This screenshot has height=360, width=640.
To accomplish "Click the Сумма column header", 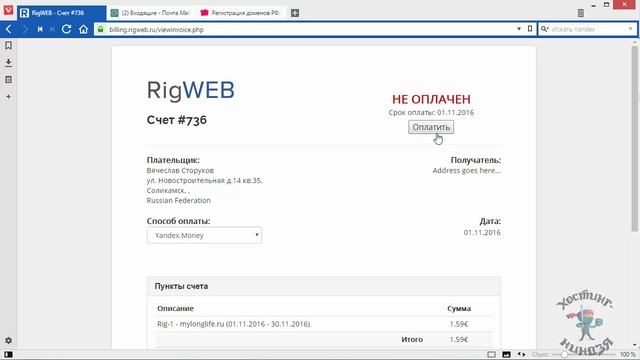I will point(459,308).
